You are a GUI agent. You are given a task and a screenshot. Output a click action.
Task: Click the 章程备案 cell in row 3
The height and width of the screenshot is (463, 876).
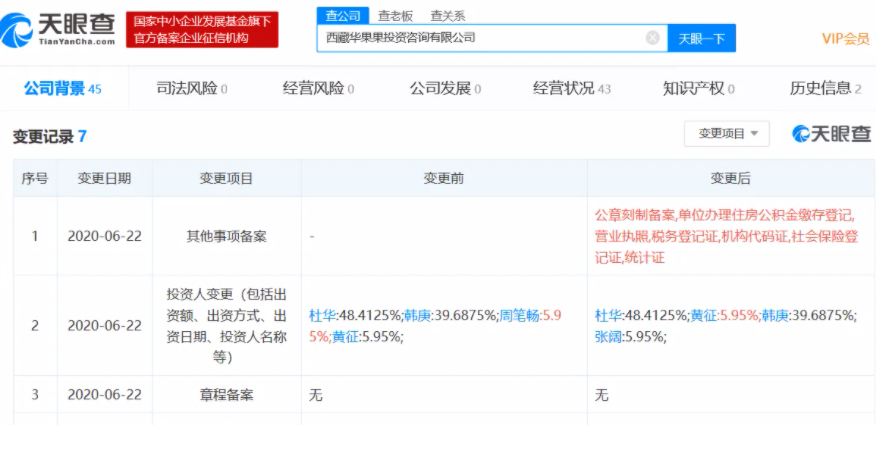[226, 395]
